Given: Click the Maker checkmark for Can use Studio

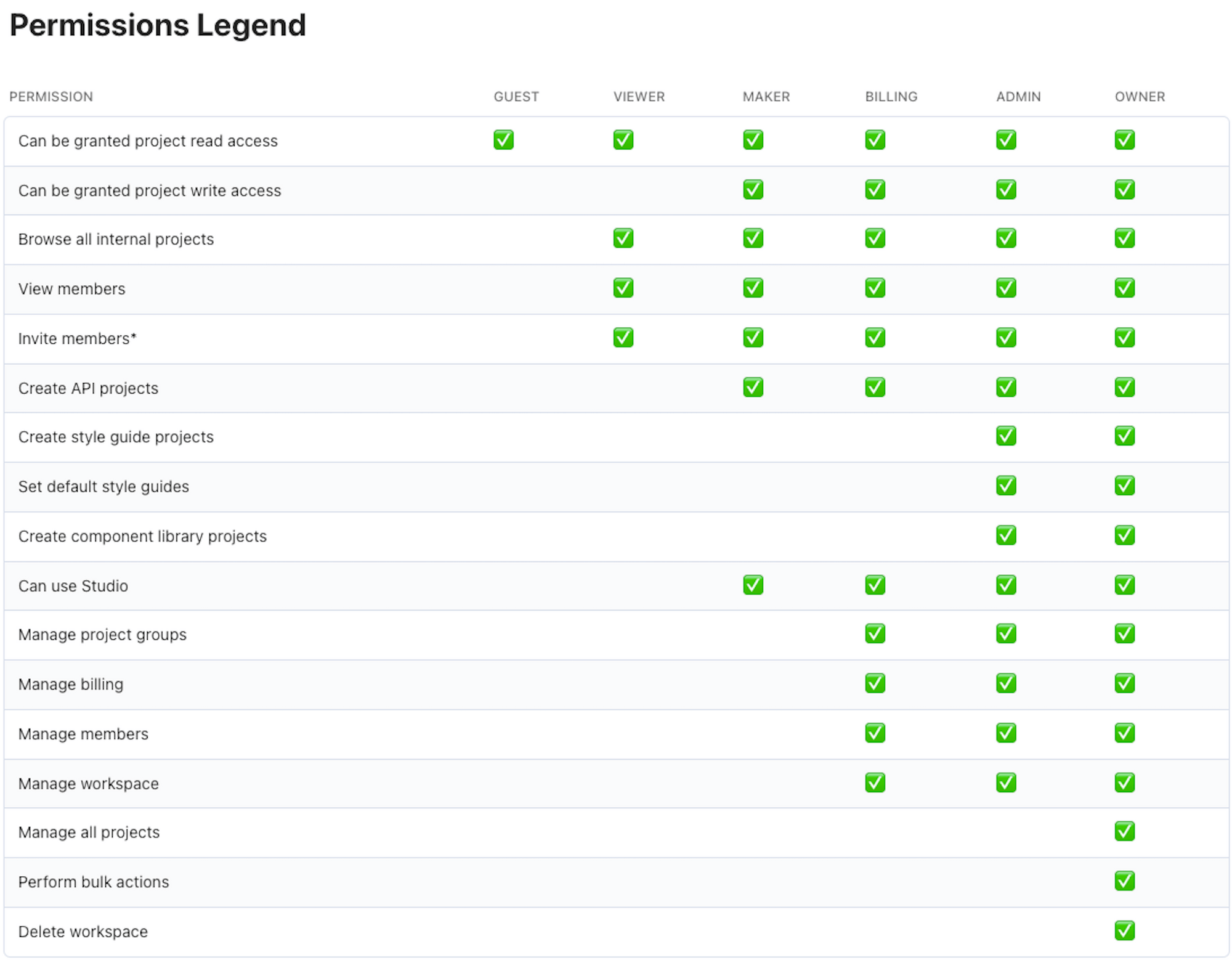Looking at the screenshot, I should pos(752,585).
